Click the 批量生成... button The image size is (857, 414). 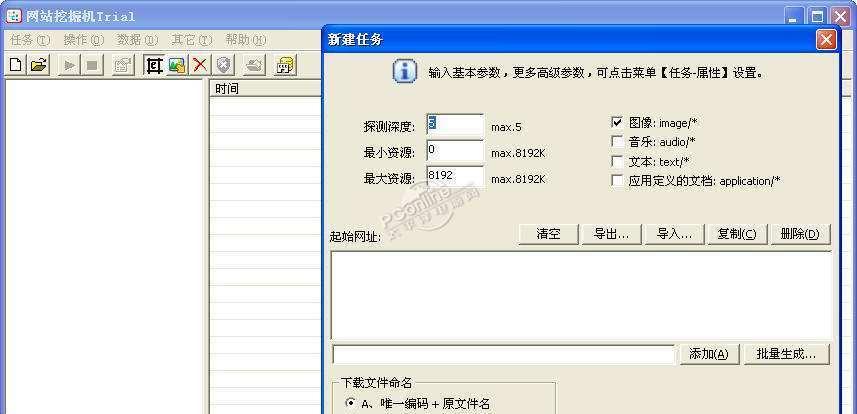pyautogui.click(x=786, y=354)
